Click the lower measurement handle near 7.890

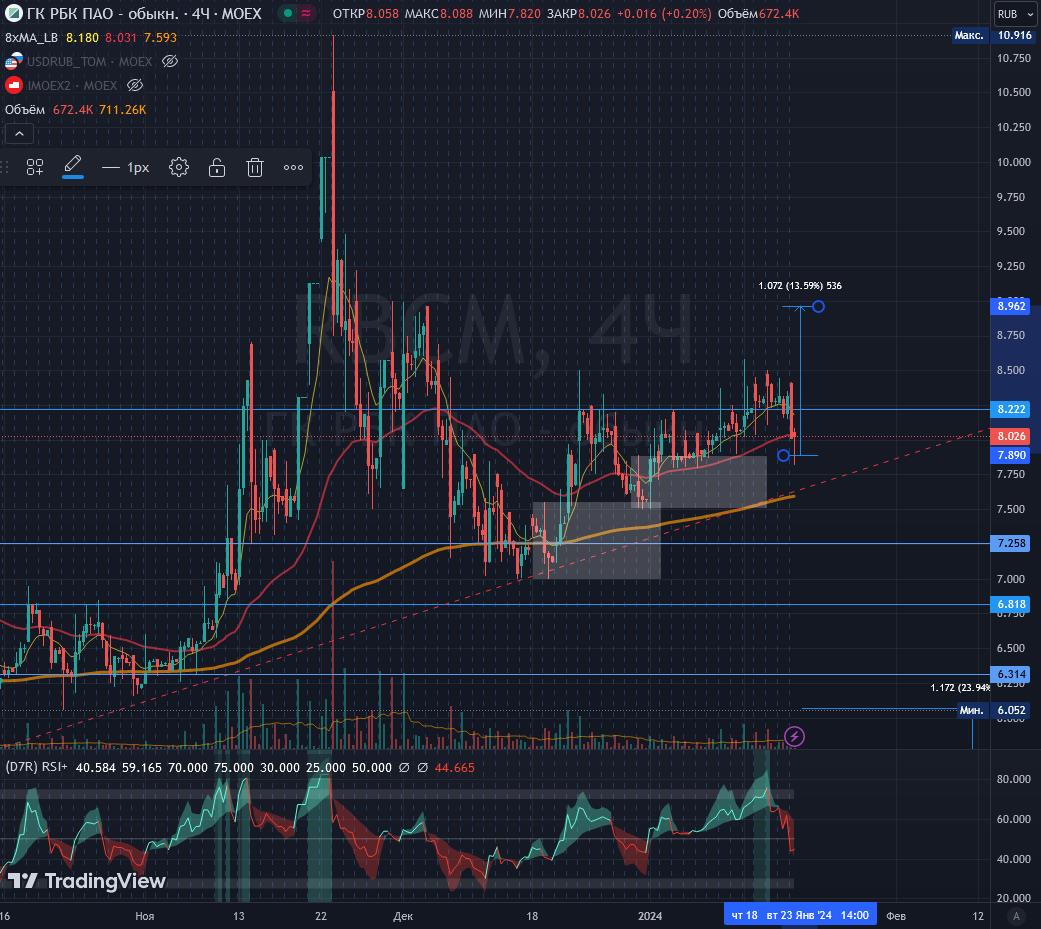(x=783, y=456)
